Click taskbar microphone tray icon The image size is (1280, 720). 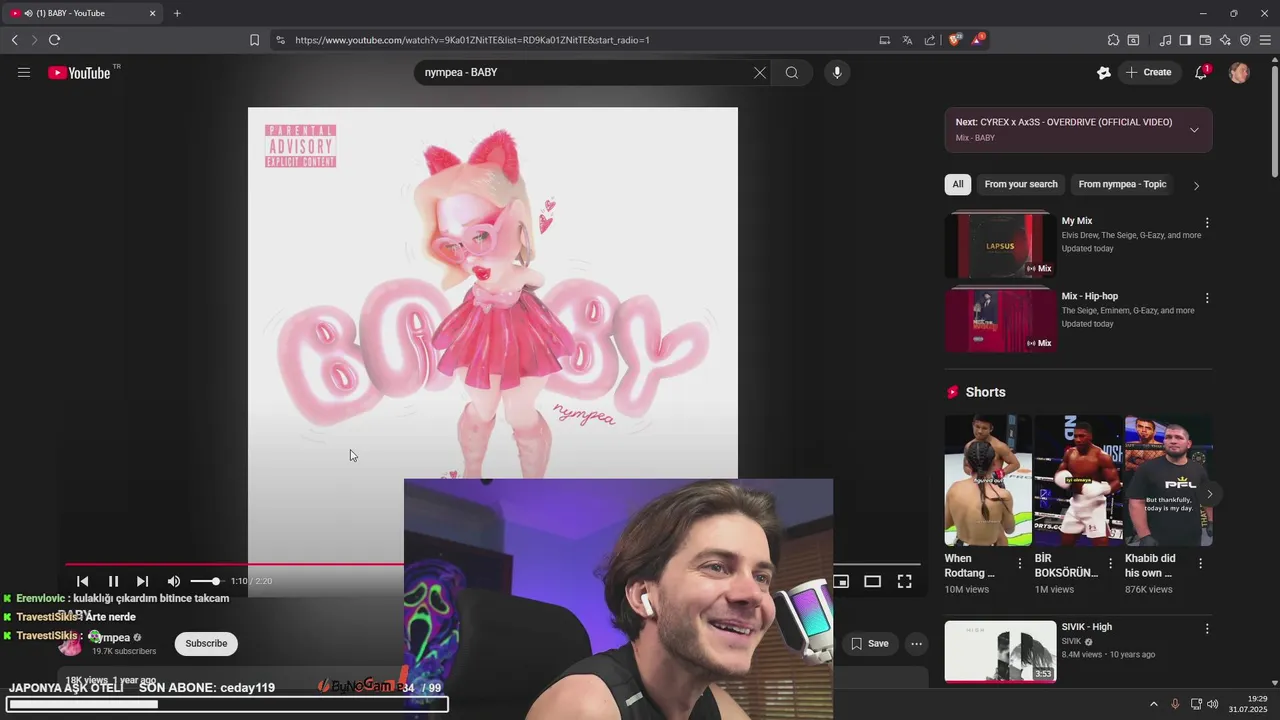coord(1175,704)
